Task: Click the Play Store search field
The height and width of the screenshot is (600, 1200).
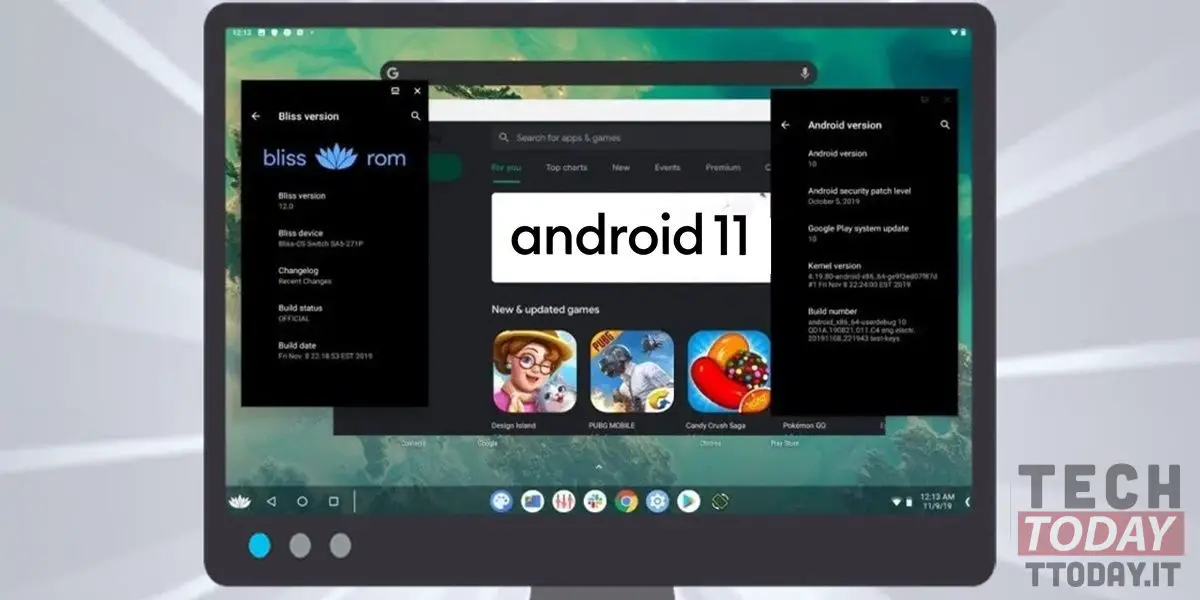Action: (630, 138)
